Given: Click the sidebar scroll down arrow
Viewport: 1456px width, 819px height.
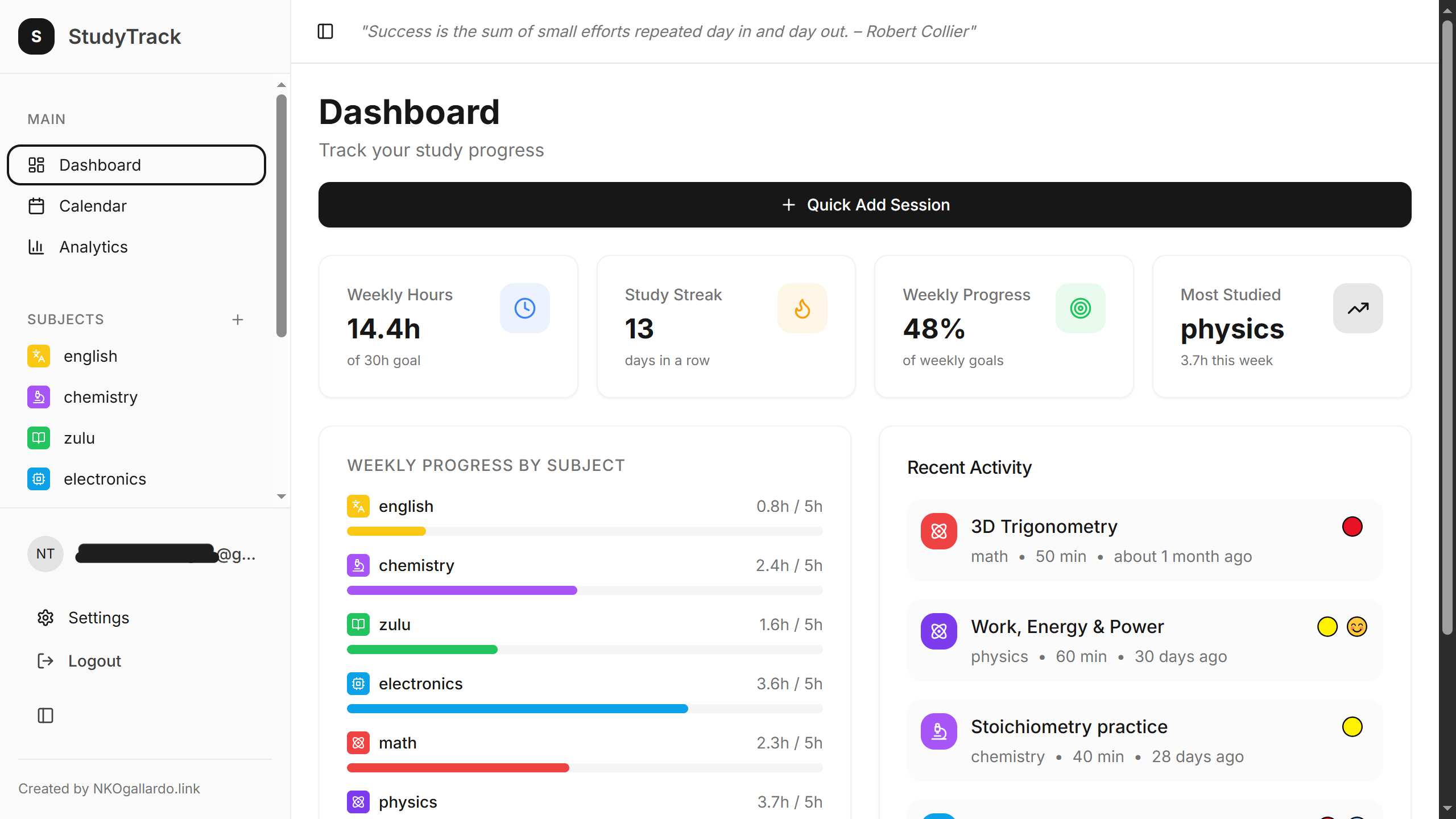Looking at the screenshot, I should [x=282, y=497].
